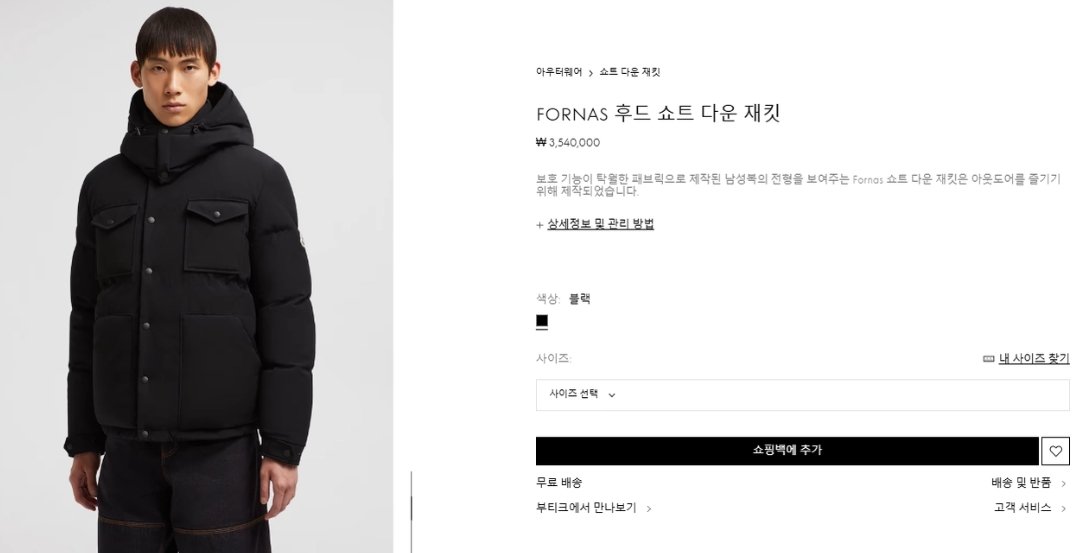Click the 부티크에서 만나보기 link
This screenshot has width=1079, height=553.
[586, 508]
